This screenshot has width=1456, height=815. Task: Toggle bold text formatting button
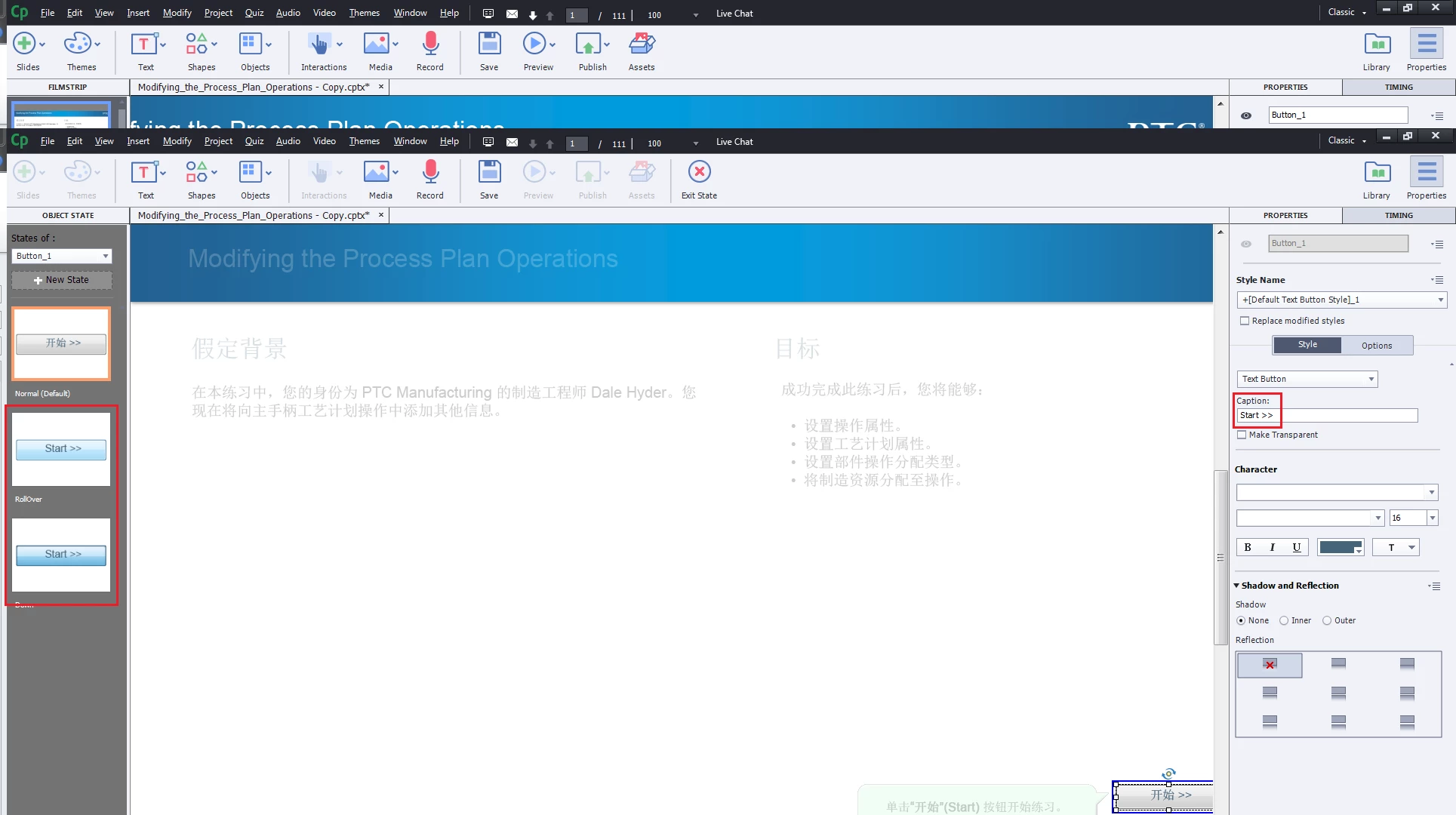coord(1248,547)
